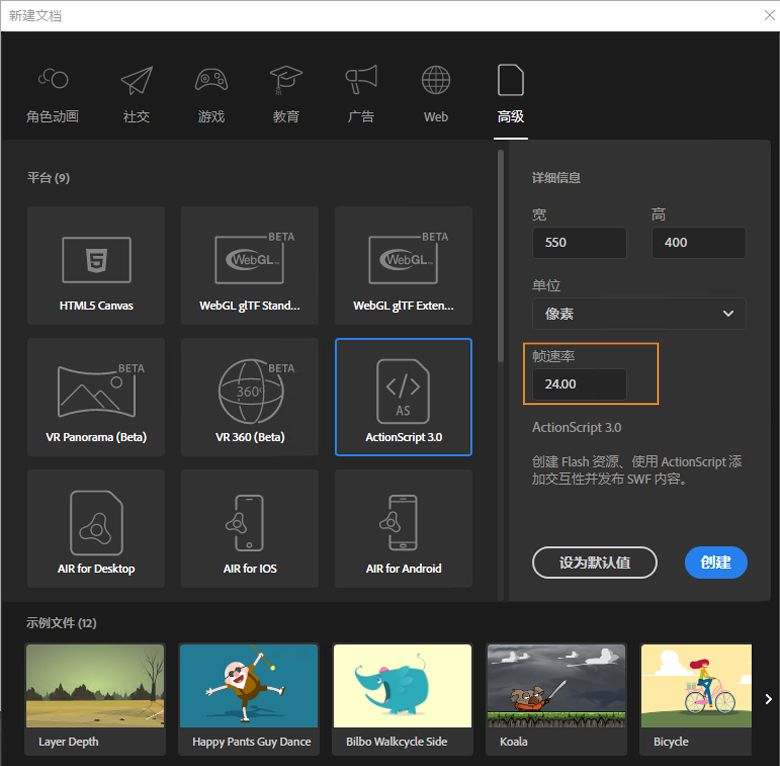Click the platform list scrollbar

[x=500, y=256]
